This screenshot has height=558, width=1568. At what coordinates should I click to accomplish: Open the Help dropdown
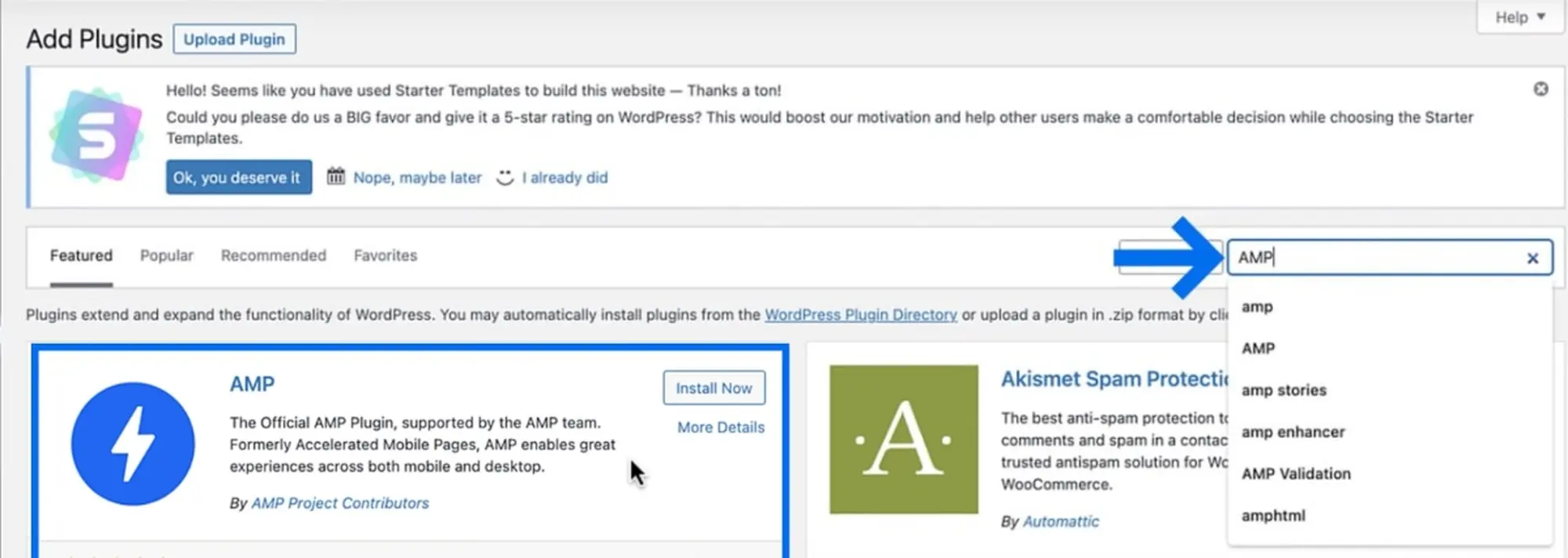(x=1519, y=17)
